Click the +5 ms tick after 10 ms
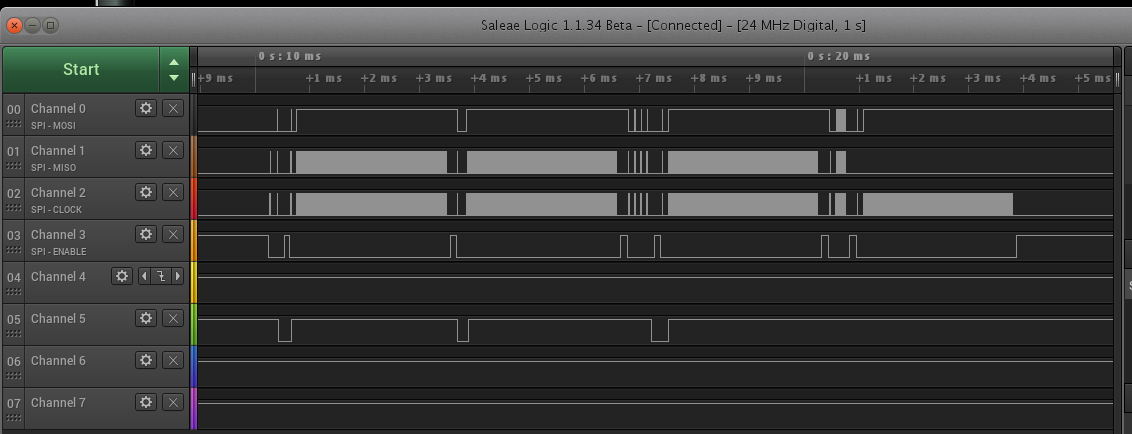Screen dimensions: 1132x434 544,78
